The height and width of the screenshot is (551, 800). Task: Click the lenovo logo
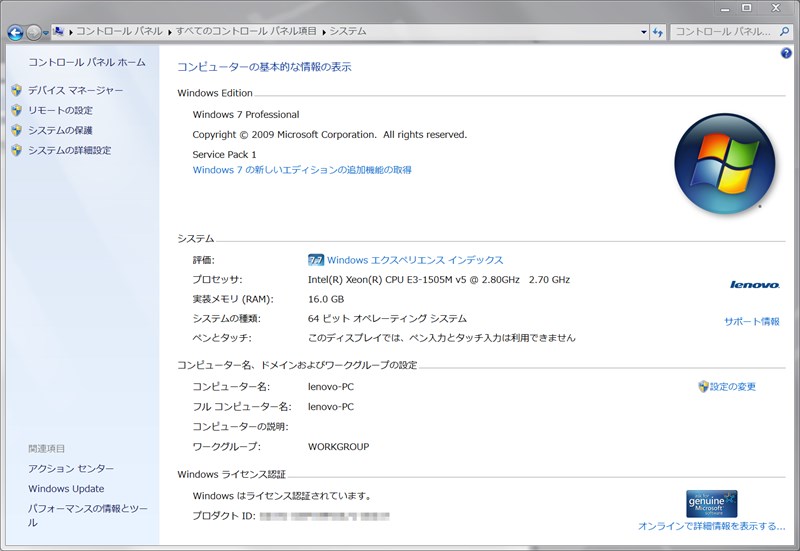tap(755, 285)
